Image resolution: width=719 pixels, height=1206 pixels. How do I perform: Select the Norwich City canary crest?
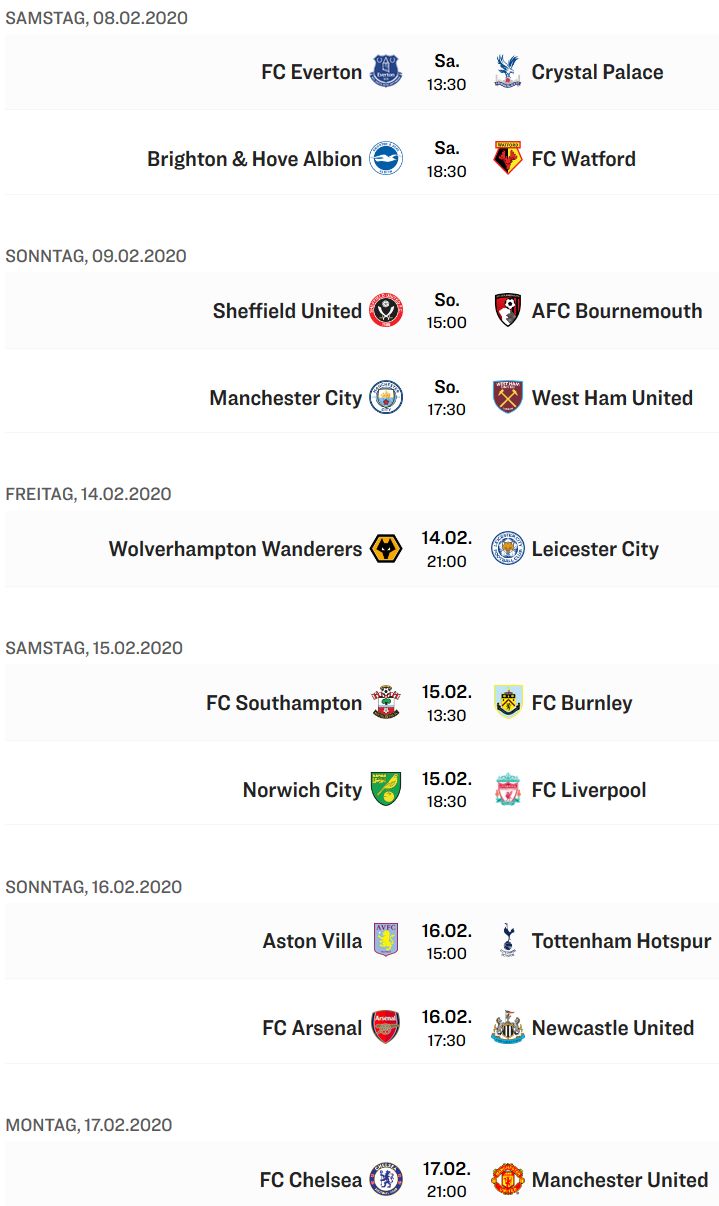click(386, 789)
